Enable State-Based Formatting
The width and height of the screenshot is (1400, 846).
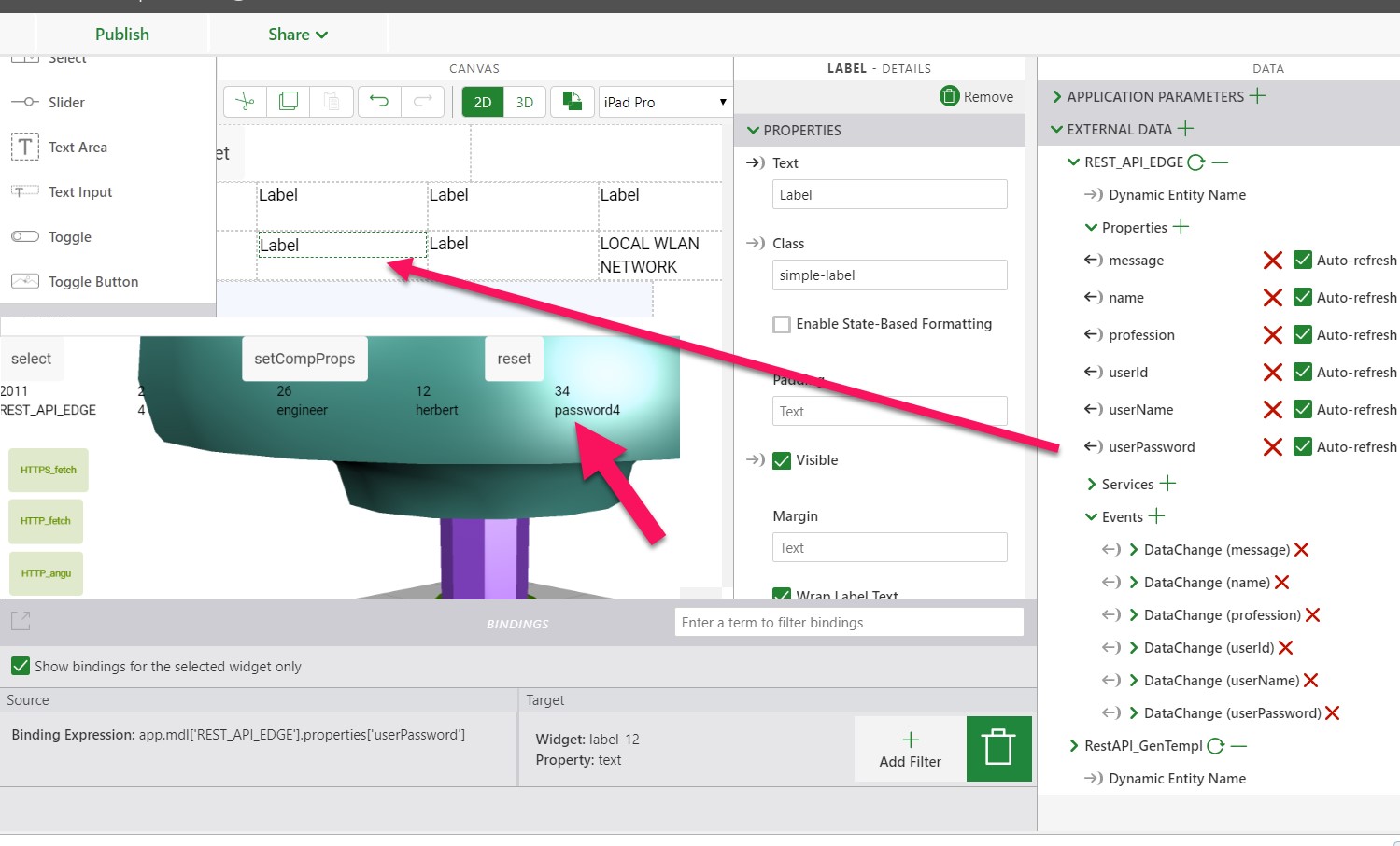(x=782, y=324)
